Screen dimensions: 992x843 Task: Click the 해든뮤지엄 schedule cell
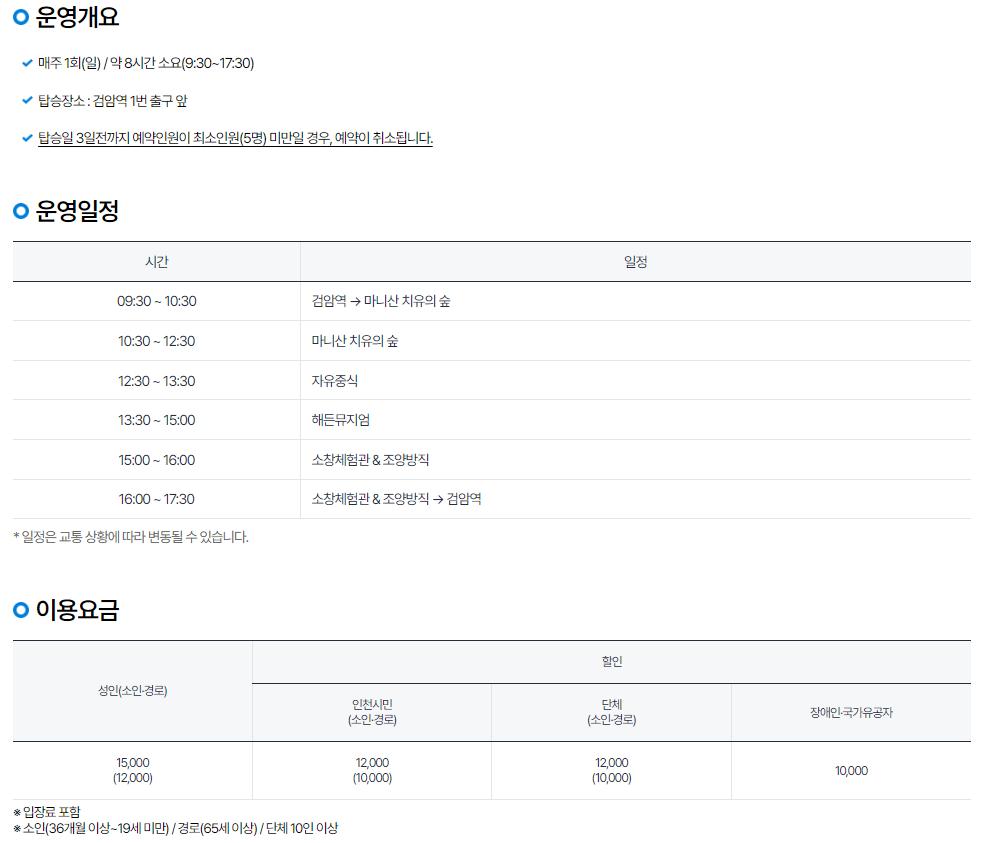click(636, 420)
